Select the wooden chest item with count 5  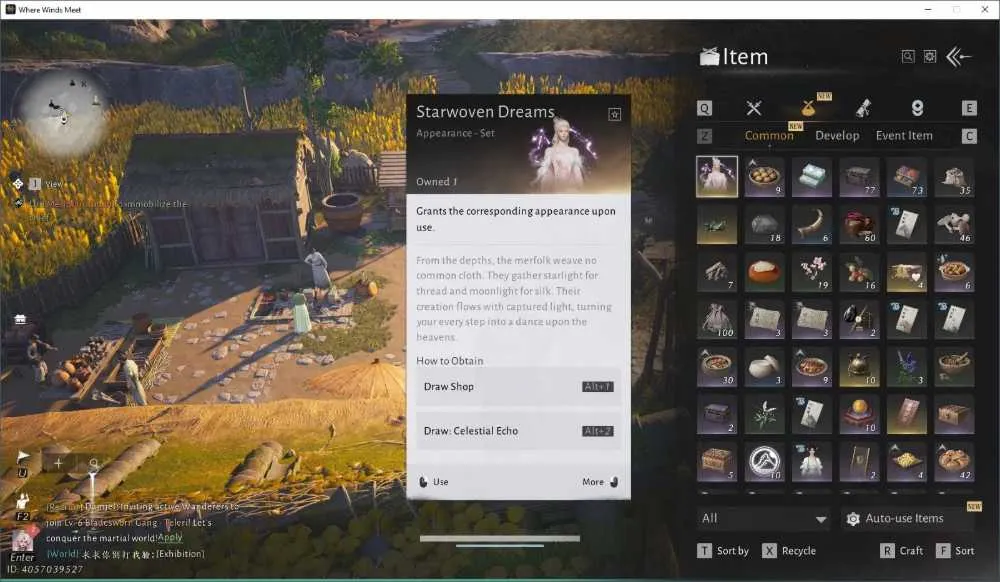717,461
